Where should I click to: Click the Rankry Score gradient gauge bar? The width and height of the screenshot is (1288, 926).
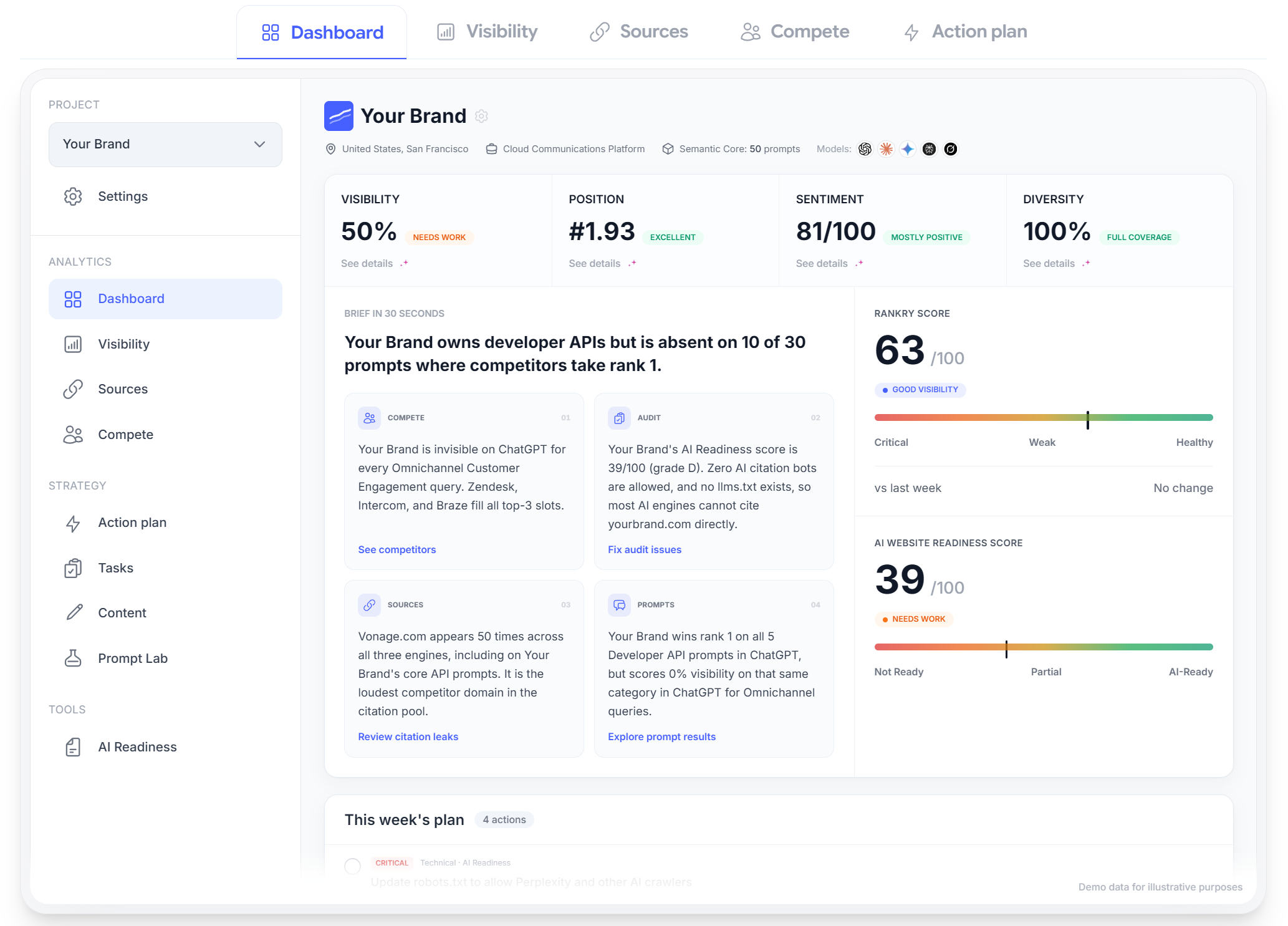pyautogui.click(x=1044, y=418)
